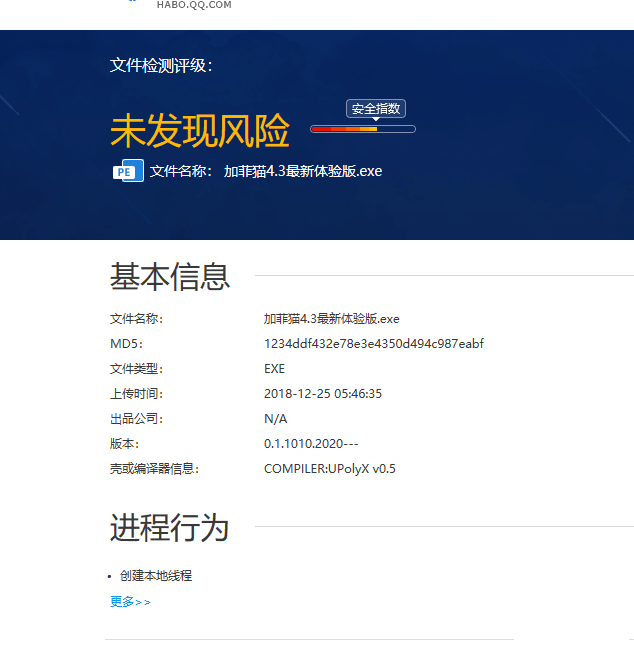Click the 壳或编译器信息 label
Image resolution: width=634 pixels, height=648 pixels.
point(153,469)
